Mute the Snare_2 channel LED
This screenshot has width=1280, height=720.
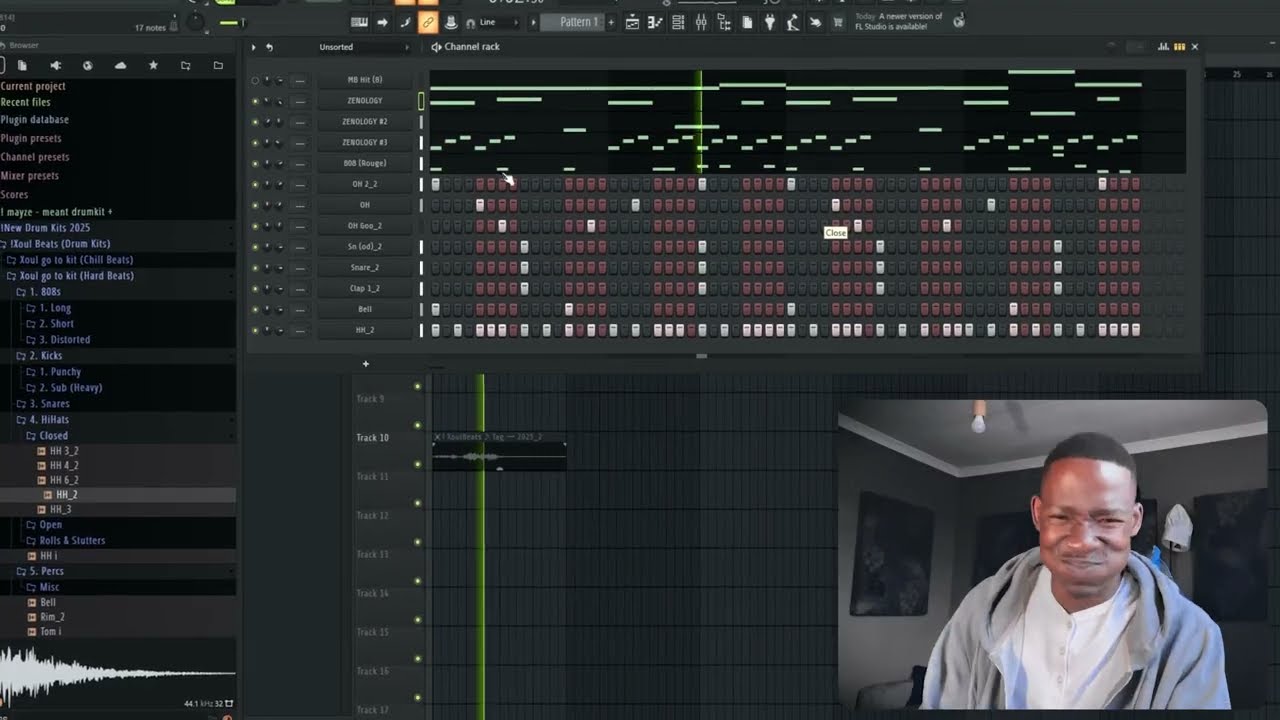(255, 268)
